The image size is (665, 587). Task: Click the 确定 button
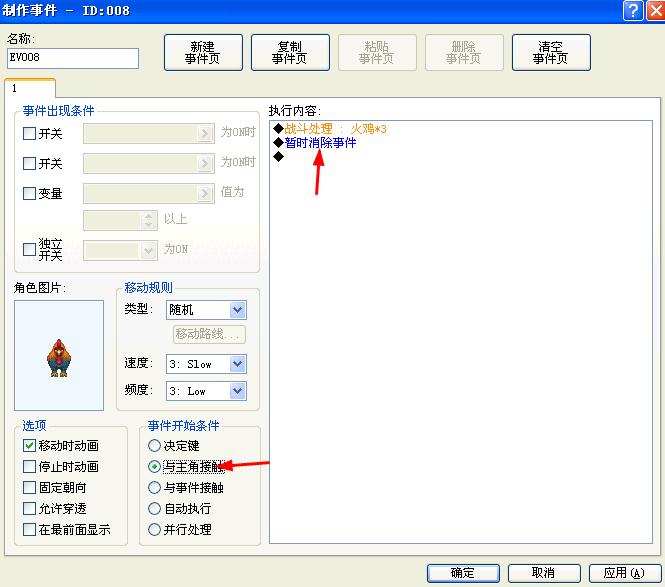[463, 573]
